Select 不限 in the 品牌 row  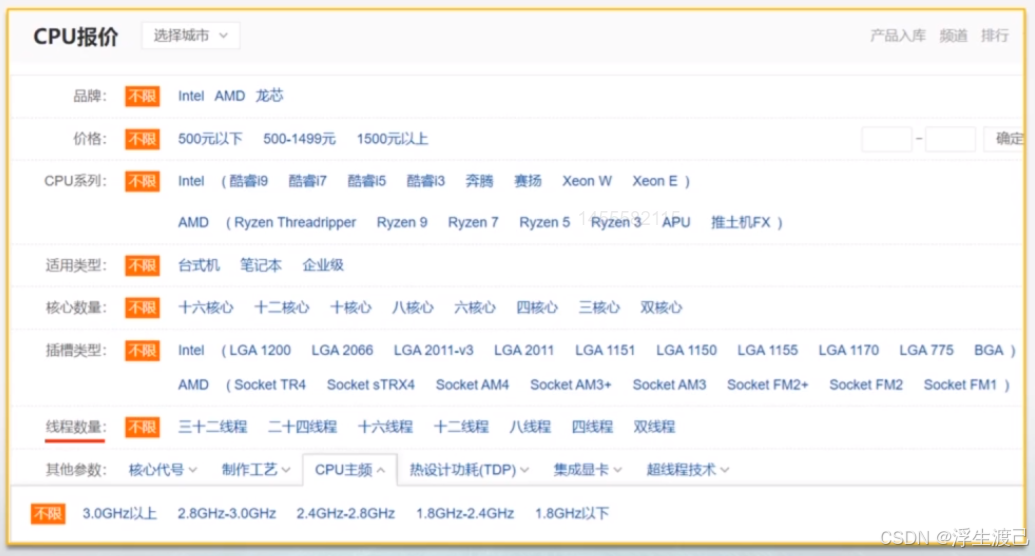(143, 96)
